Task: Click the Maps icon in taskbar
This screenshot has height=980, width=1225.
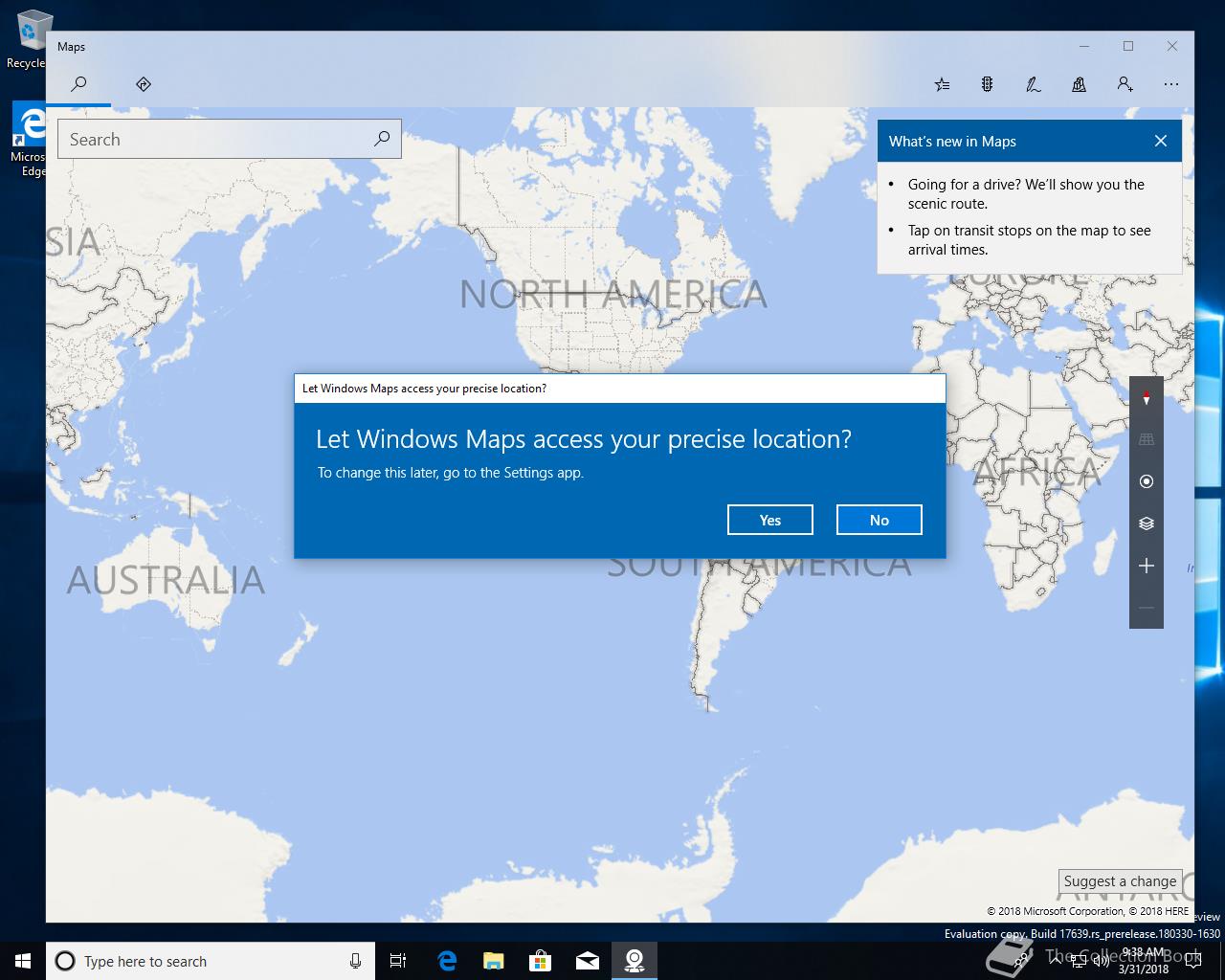Action: click(x=634, y=961)
